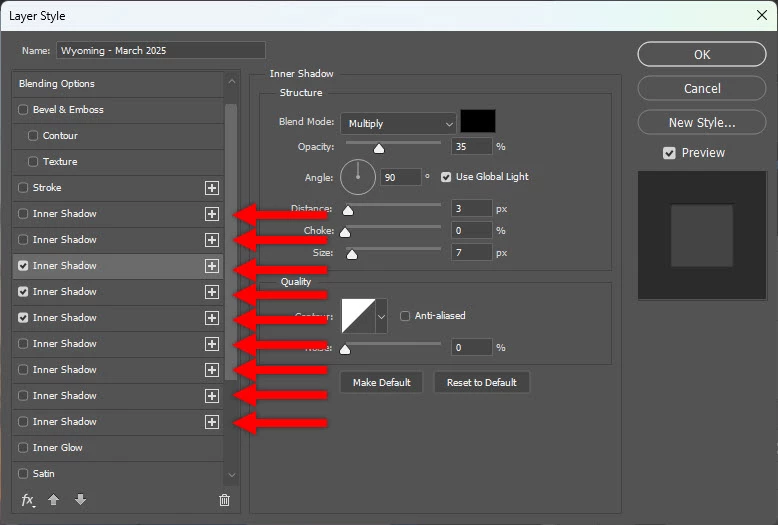The width and height of the screenshot is (778, 525).
Task: Enable the Satin checkbox
Action: point(23,473)
